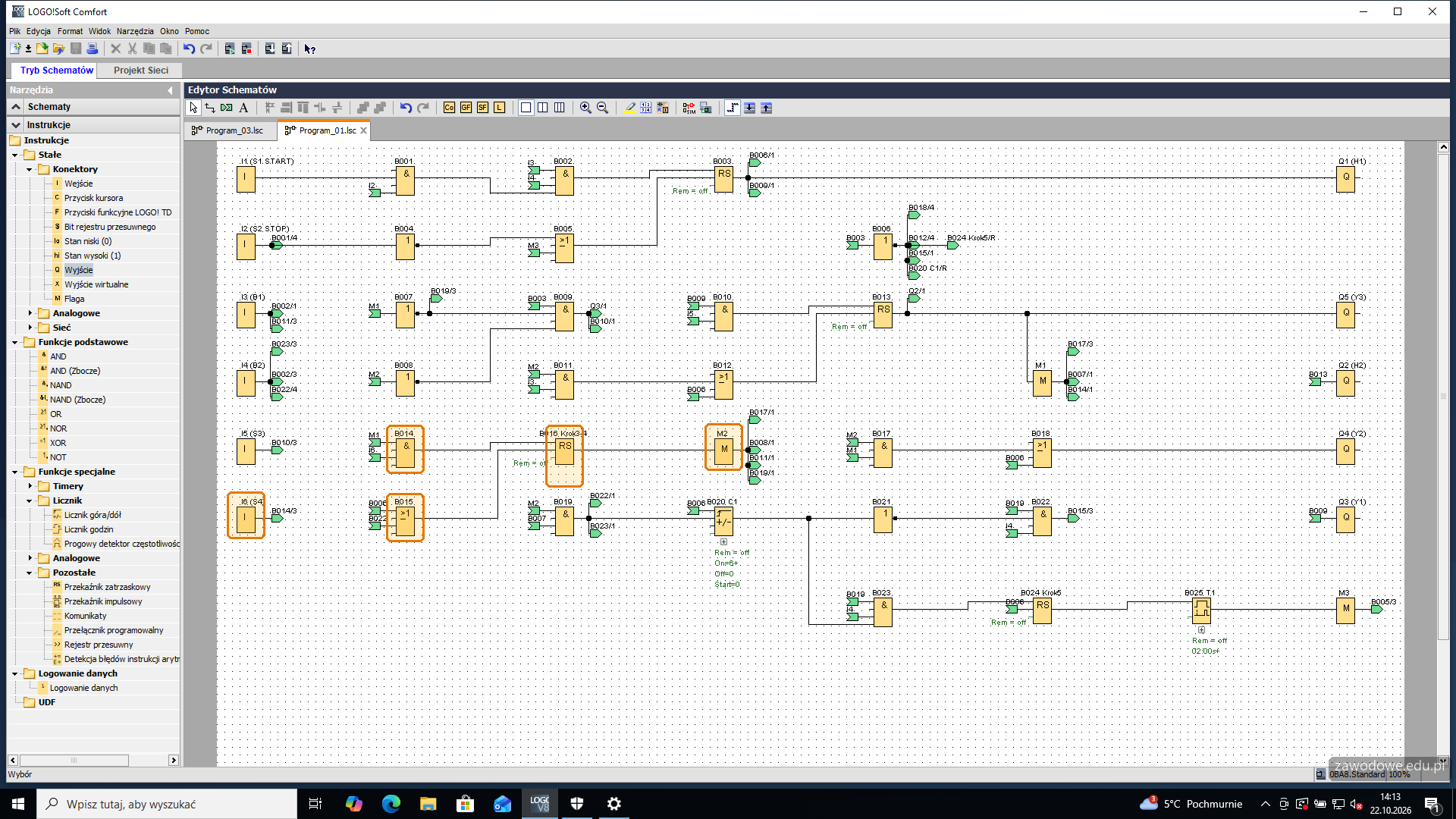
Task: Select the text tool marked A
Action: 243,108
